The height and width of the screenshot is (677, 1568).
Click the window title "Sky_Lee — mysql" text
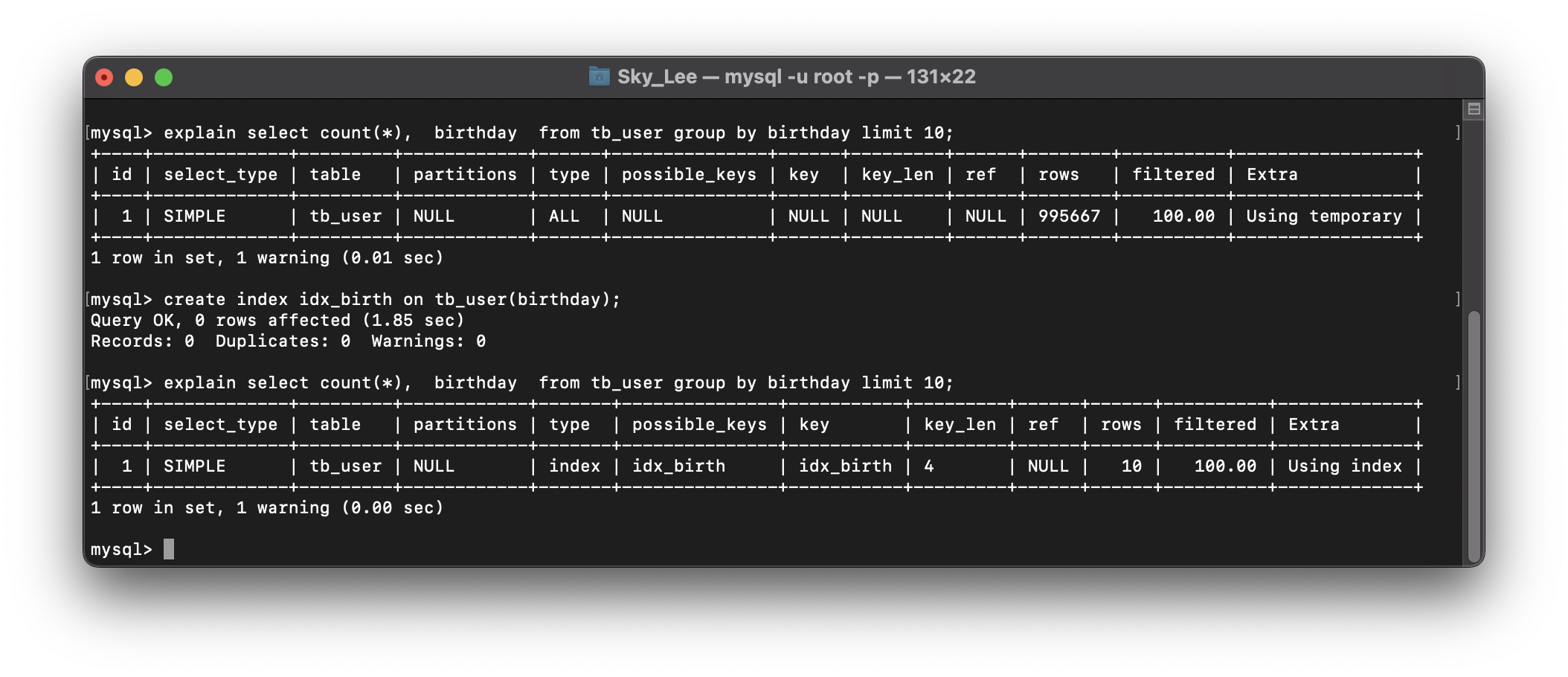click(x=796, y=77)
